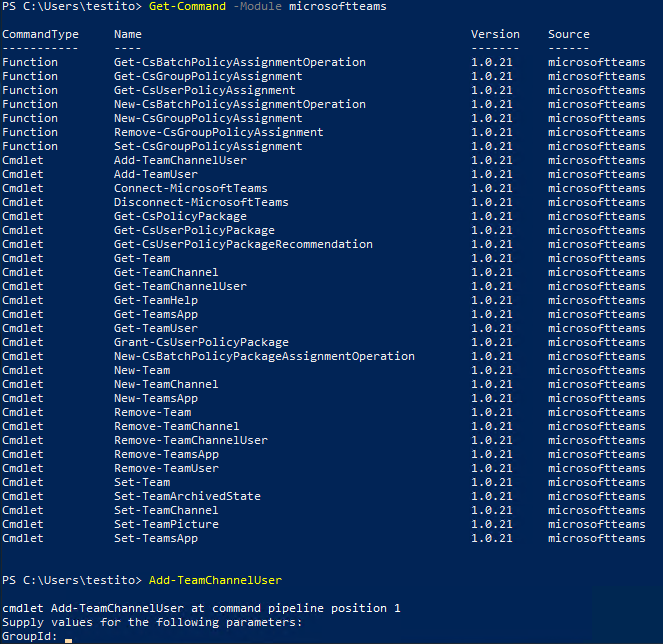The width and height of the screenshot is (663, 644).
Task: Click Remove-TeamChannelUser cmdlet name
Action: pyautogui.click(x=191, y=440)
